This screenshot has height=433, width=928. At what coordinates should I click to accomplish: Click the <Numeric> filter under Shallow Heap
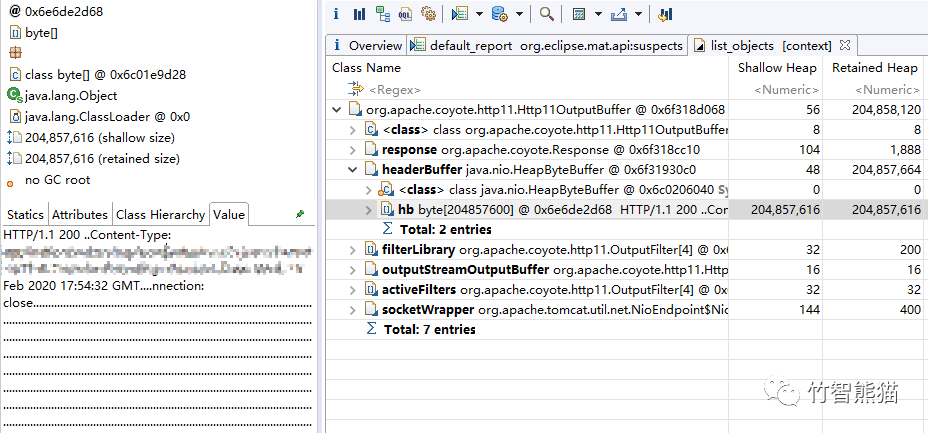point(786,90)
